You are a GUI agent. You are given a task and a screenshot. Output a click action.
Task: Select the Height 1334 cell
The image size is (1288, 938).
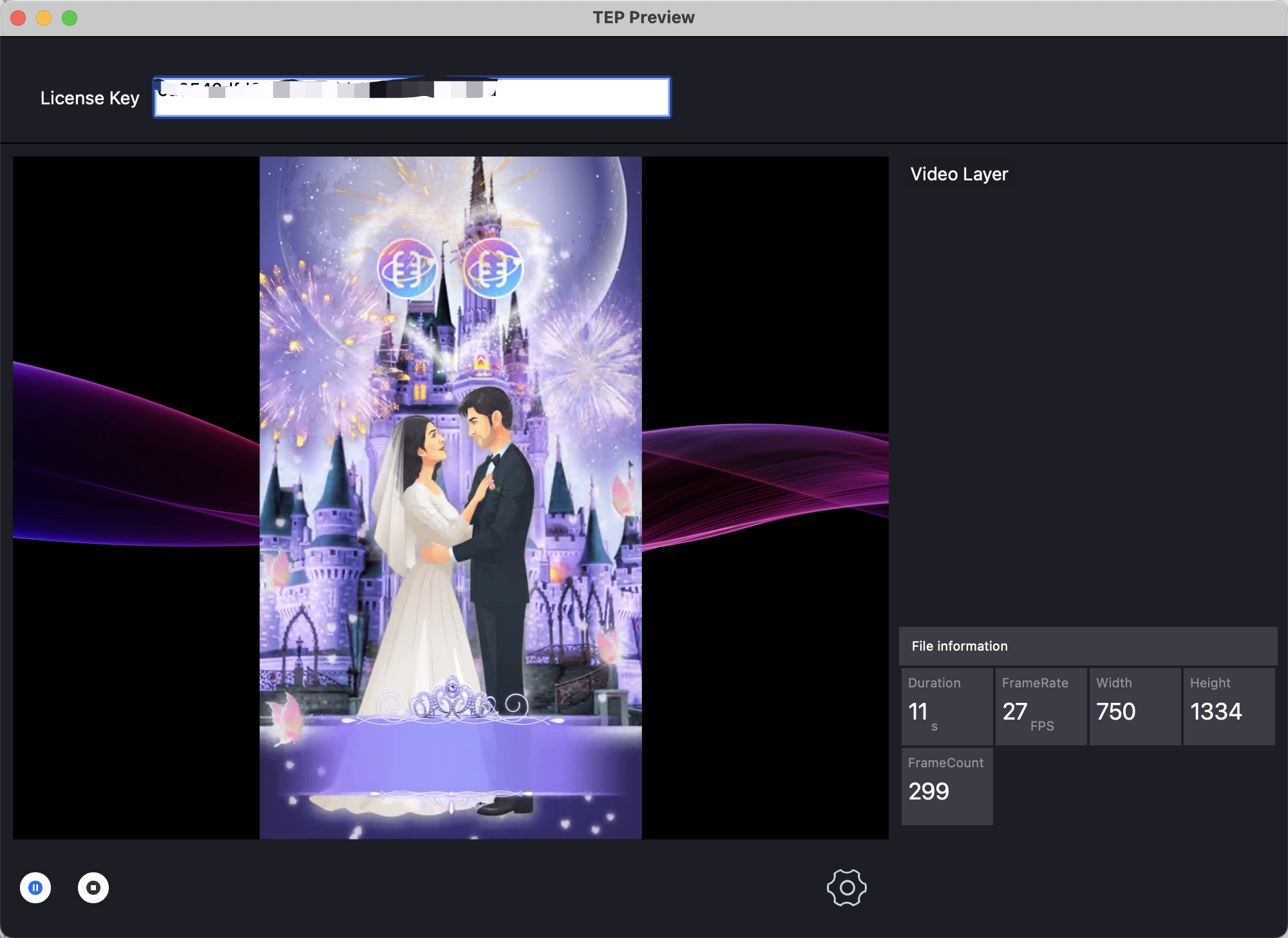pos(1229,707)
